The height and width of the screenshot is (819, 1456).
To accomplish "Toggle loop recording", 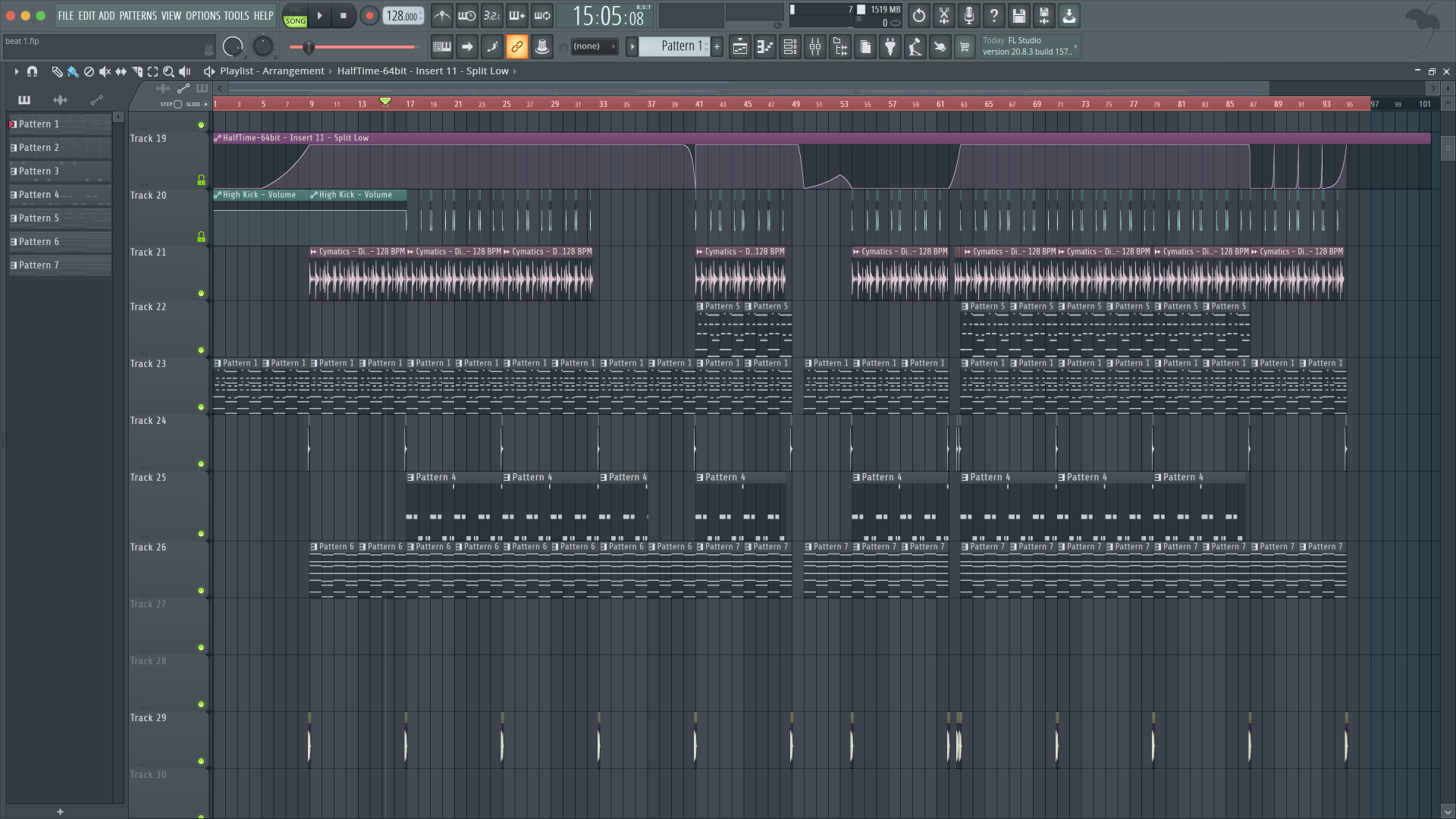I will coord(542,15).
